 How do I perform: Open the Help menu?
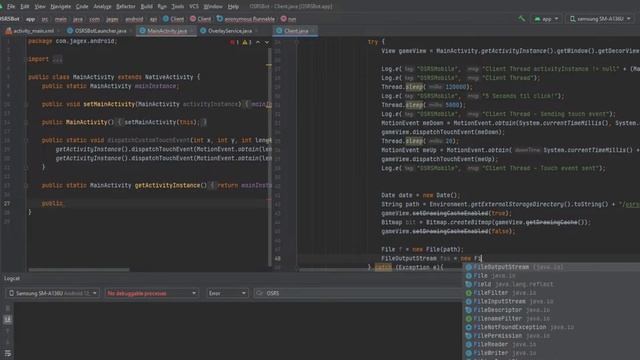point(233,7)
